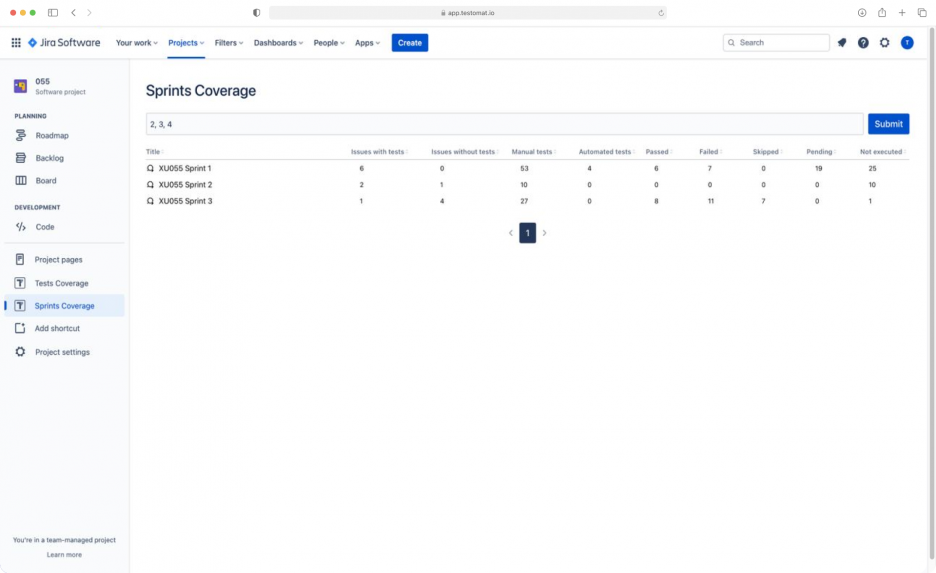The width and height of the screenshot is (936, 573).
Task: Click the Learn more link
Action: click(x=64, y=554)
